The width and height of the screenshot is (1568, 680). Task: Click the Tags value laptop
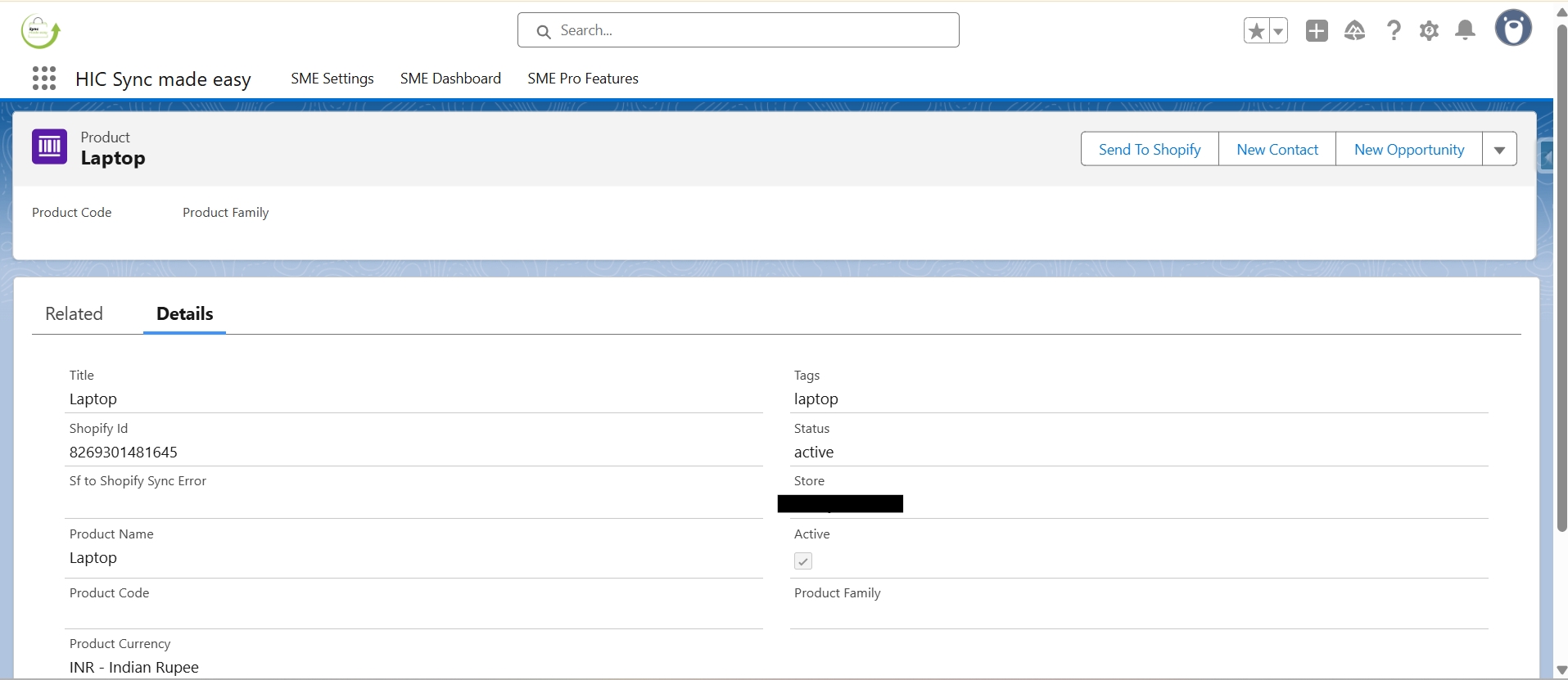(x=816, y=399)
